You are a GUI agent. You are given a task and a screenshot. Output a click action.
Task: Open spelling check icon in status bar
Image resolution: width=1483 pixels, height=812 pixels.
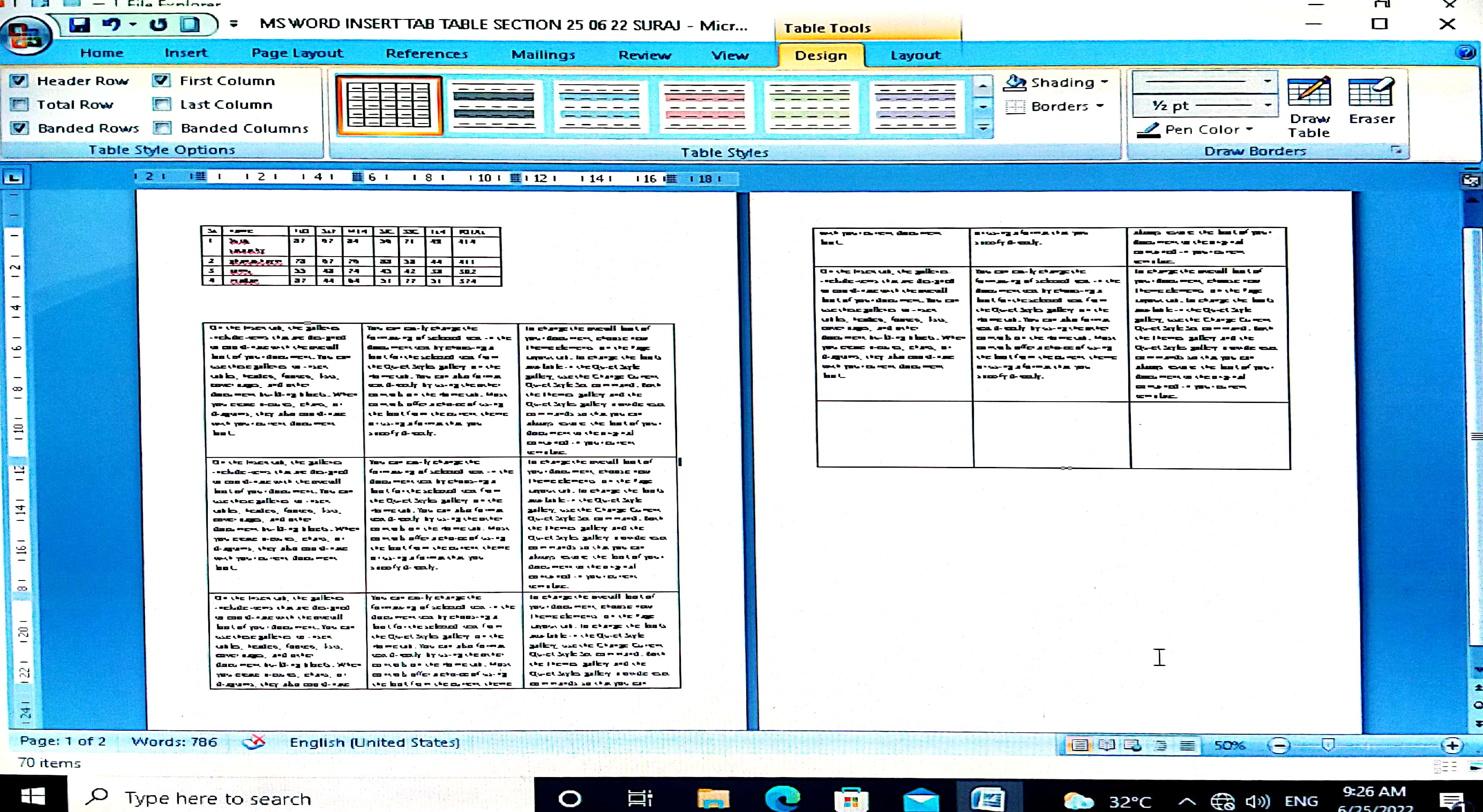point(254,742)
